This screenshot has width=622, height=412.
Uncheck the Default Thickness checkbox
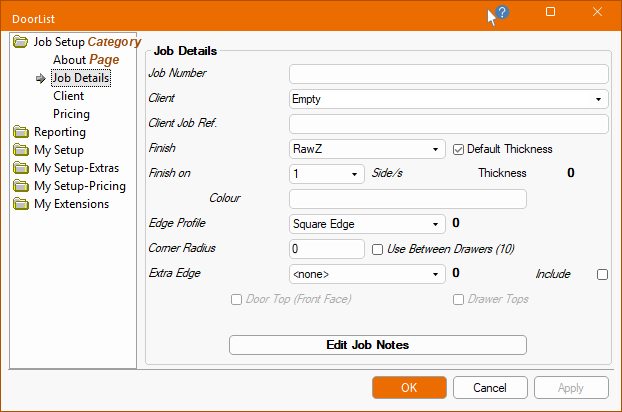(x=459, y=149)
